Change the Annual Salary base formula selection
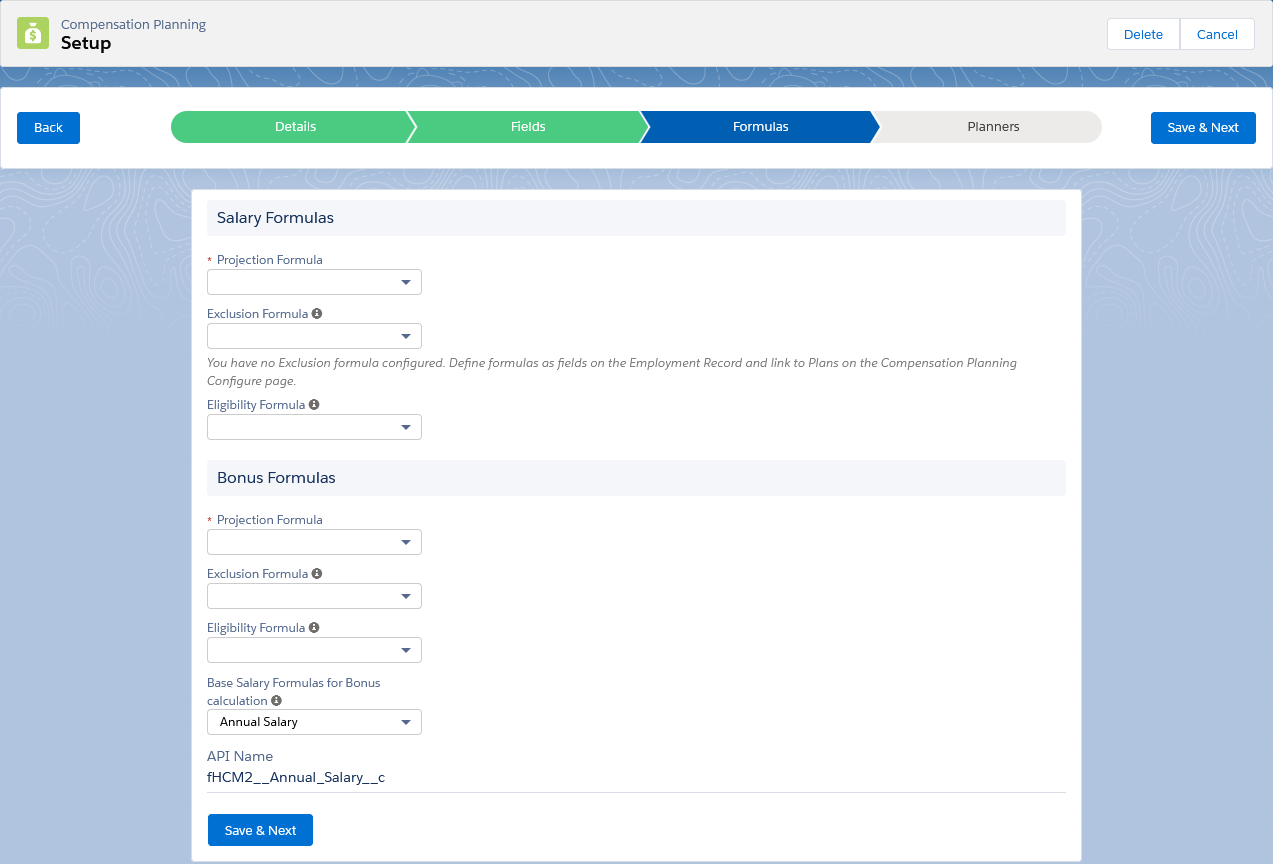The image size is (1273, 864). (x=314, y=722)
